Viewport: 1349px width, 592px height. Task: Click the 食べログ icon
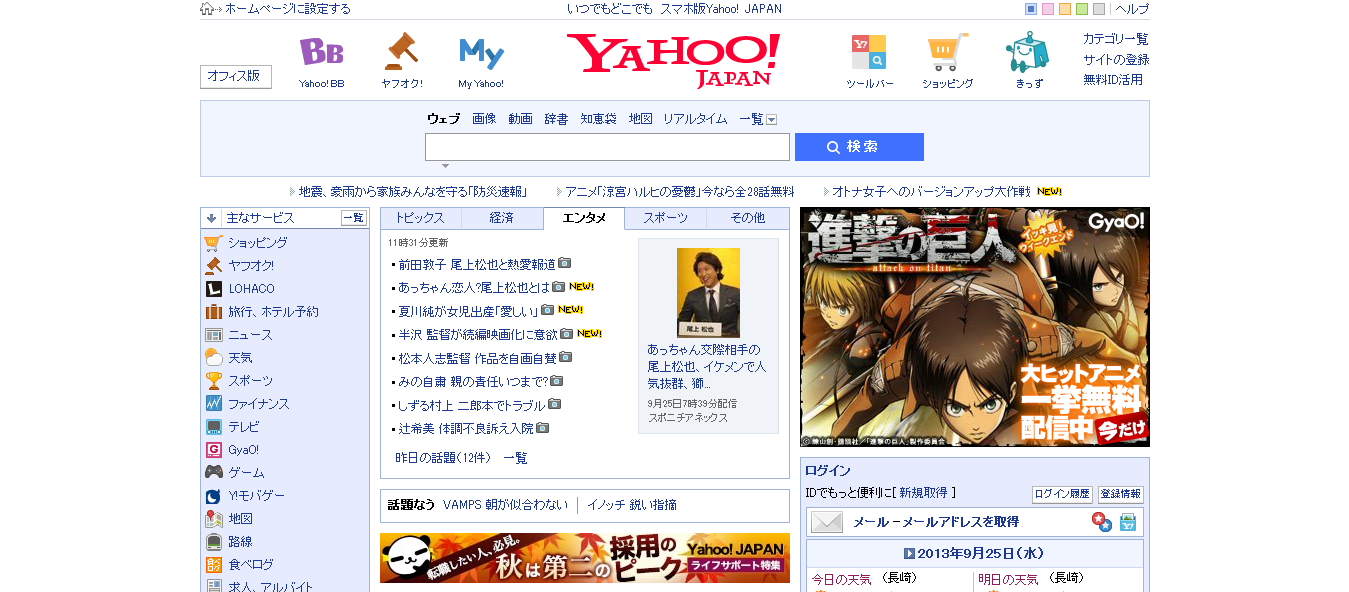(x=213, y=565)
